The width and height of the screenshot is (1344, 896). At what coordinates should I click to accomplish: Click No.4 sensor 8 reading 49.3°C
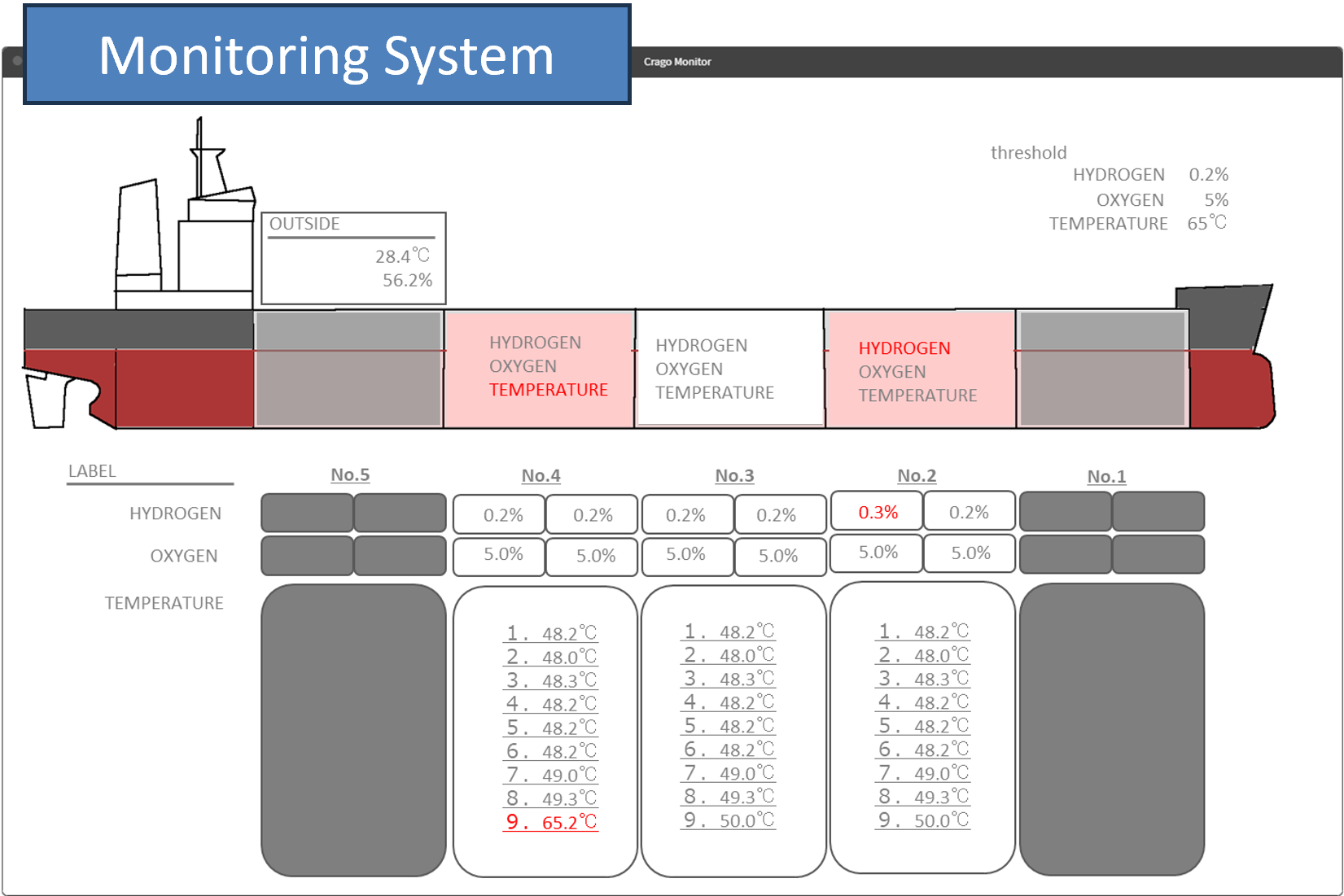click(x=551, y=798)
